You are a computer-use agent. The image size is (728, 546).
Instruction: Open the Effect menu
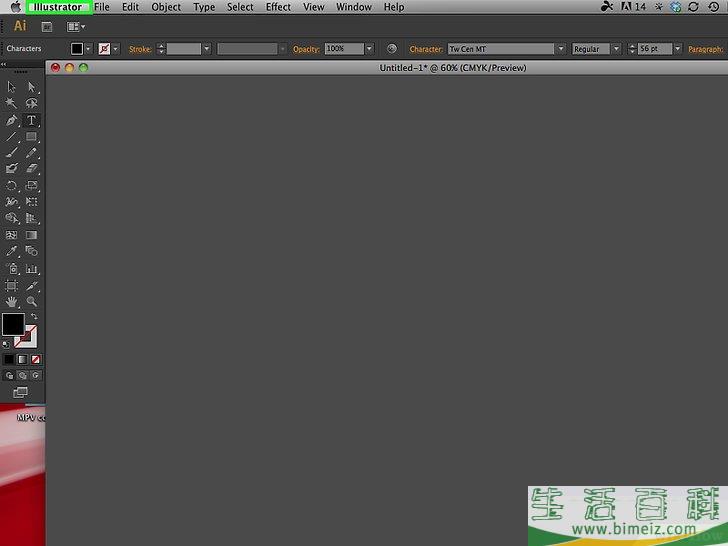click(278, 7)
